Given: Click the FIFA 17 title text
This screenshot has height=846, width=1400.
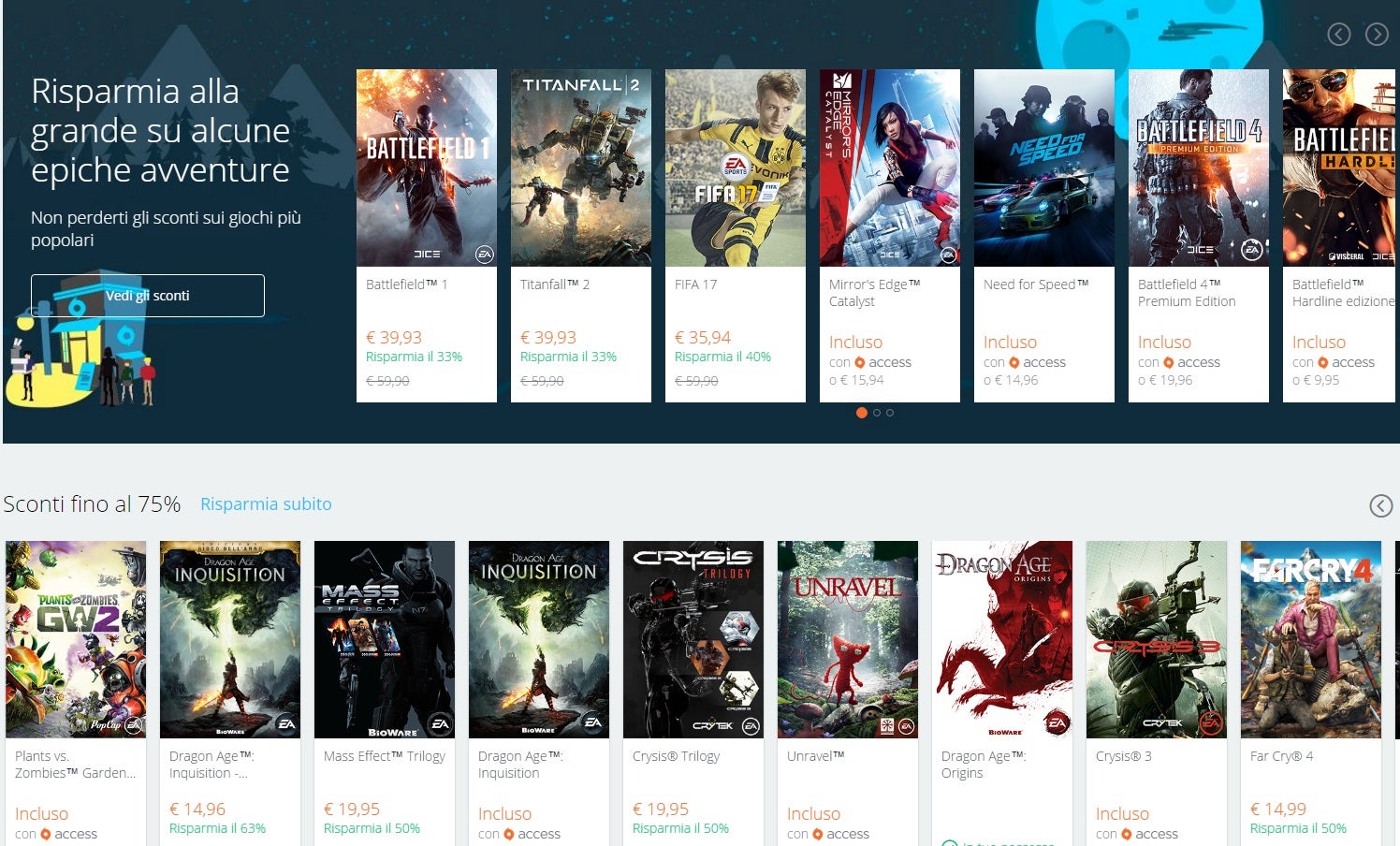Looking at the screenshot, I should coord(696,284).
